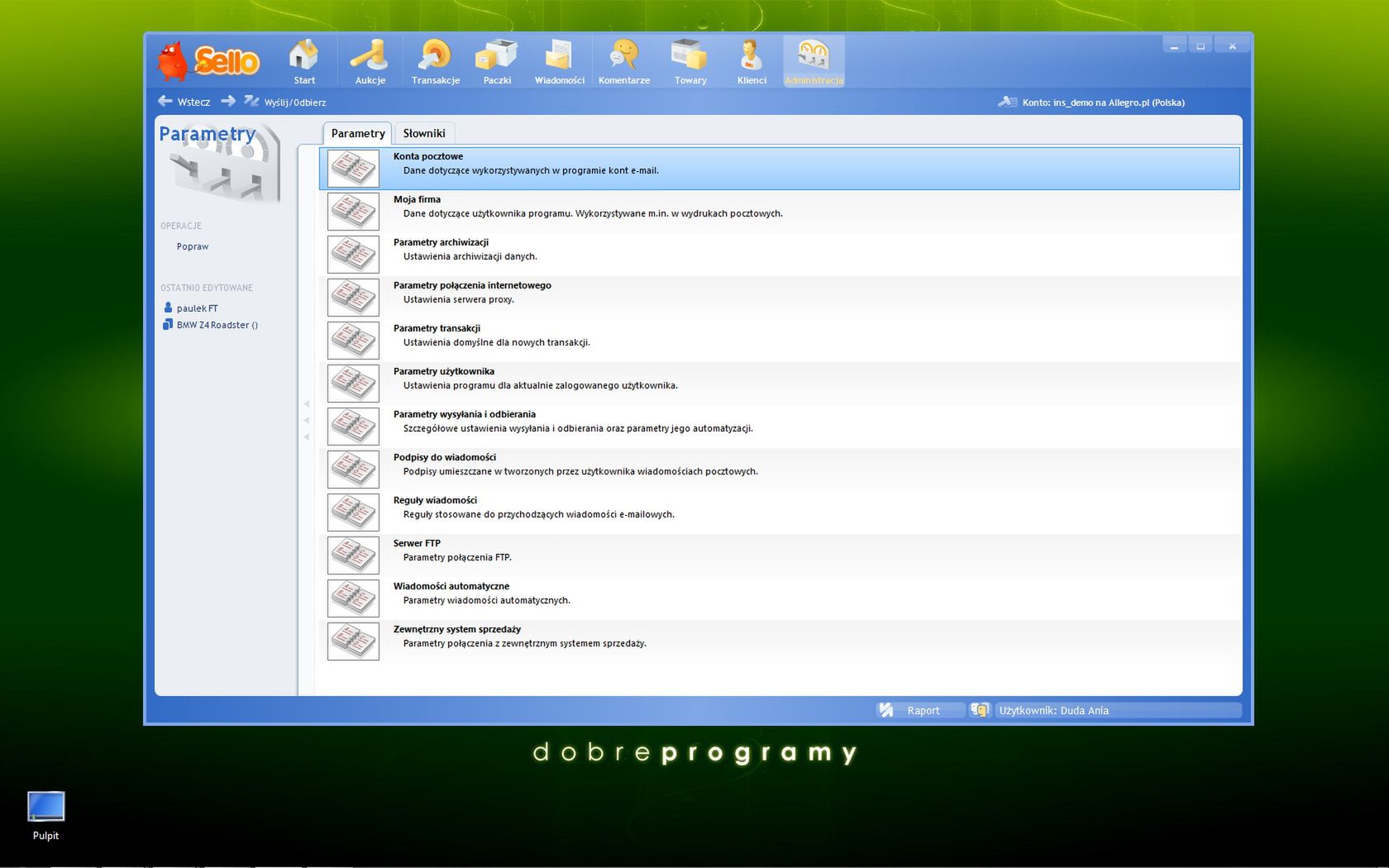Collapse sidebar using splitter arrows

306,420
